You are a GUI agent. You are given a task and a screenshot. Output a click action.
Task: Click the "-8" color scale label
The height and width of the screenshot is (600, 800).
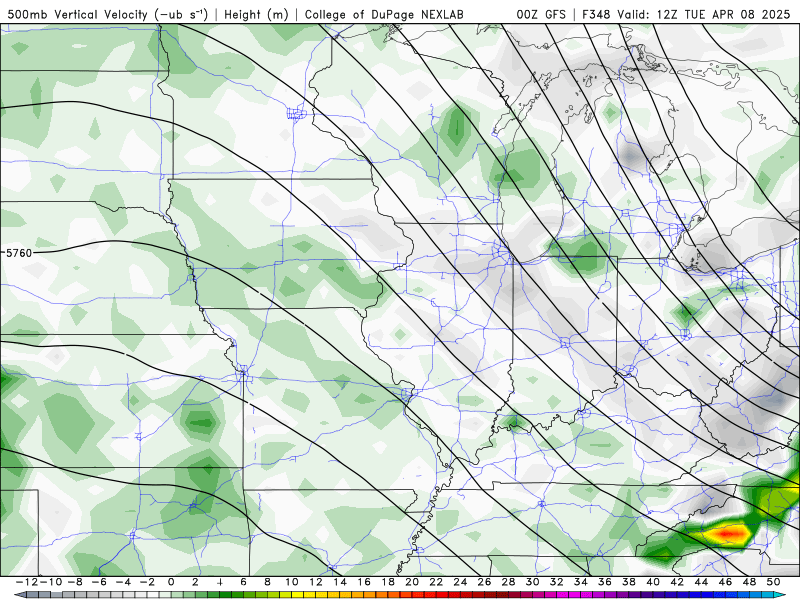click(x=74, y=582)
